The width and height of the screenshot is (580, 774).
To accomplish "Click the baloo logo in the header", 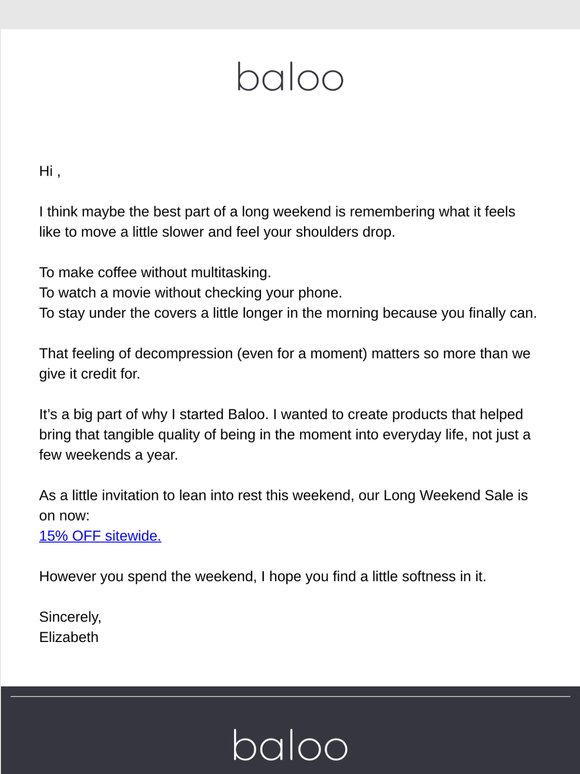I will (290, 77).
